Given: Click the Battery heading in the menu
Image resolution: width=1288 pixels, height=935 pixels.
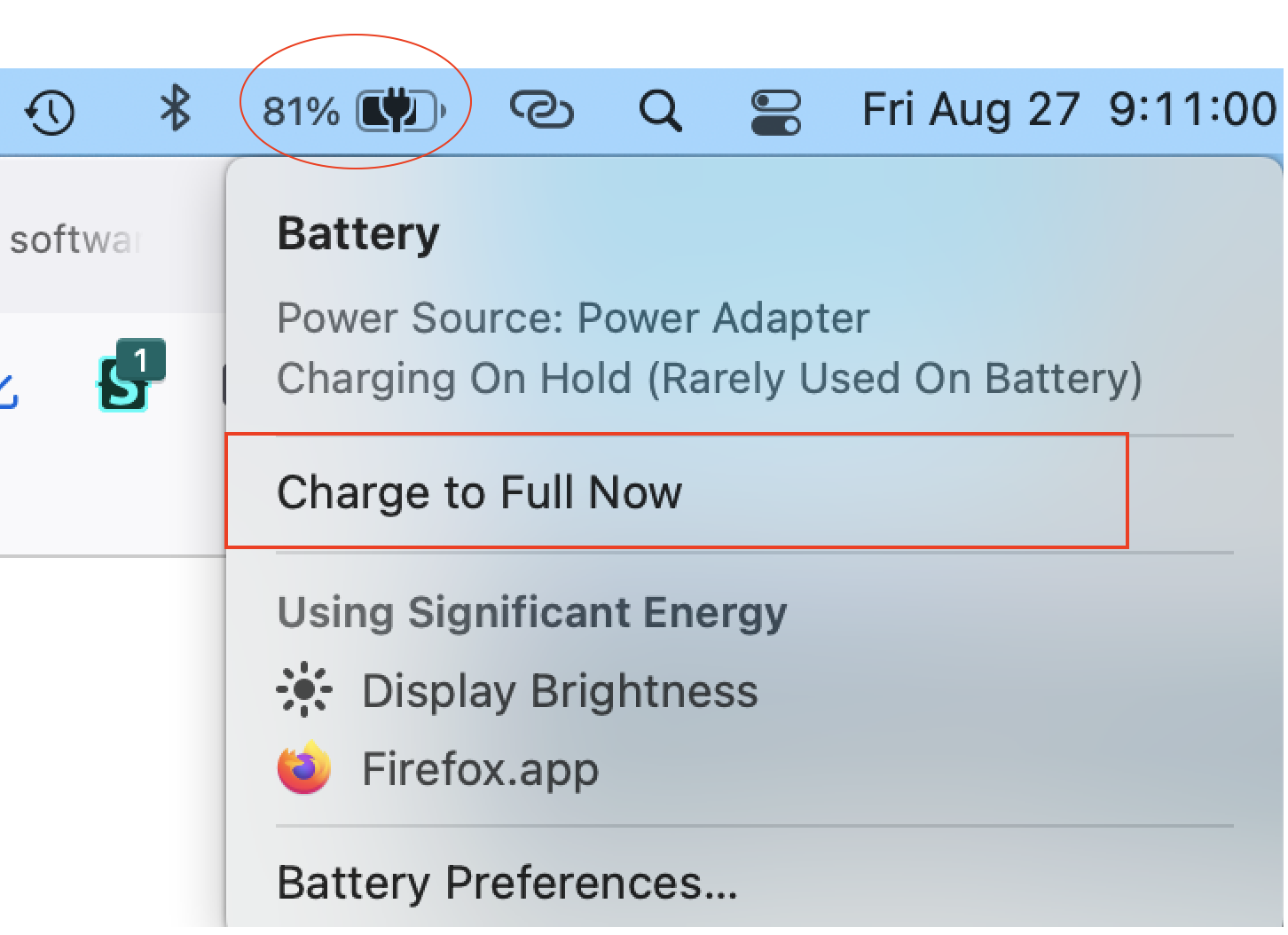Looking at the screenshot, I should tap(358, 234).
